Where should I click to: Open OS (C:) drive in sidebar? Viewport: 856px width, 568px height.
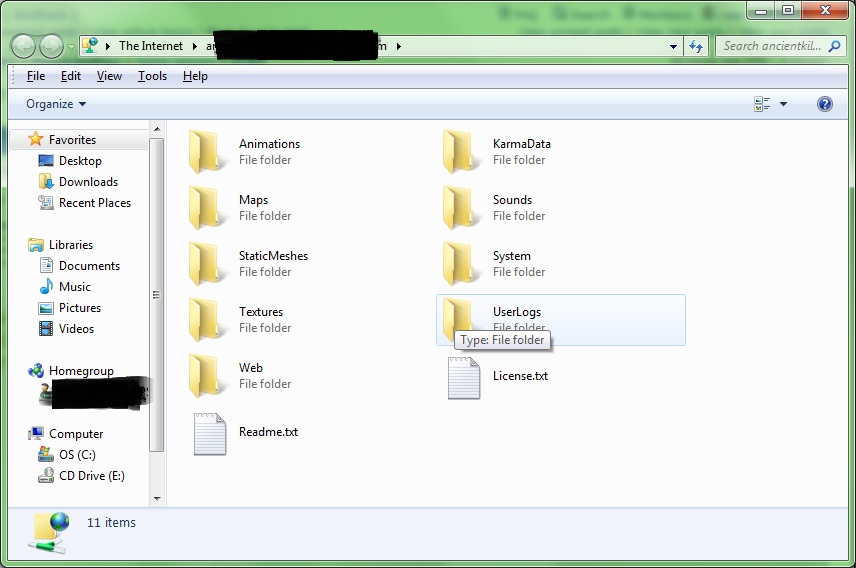[x=77, y=455]
